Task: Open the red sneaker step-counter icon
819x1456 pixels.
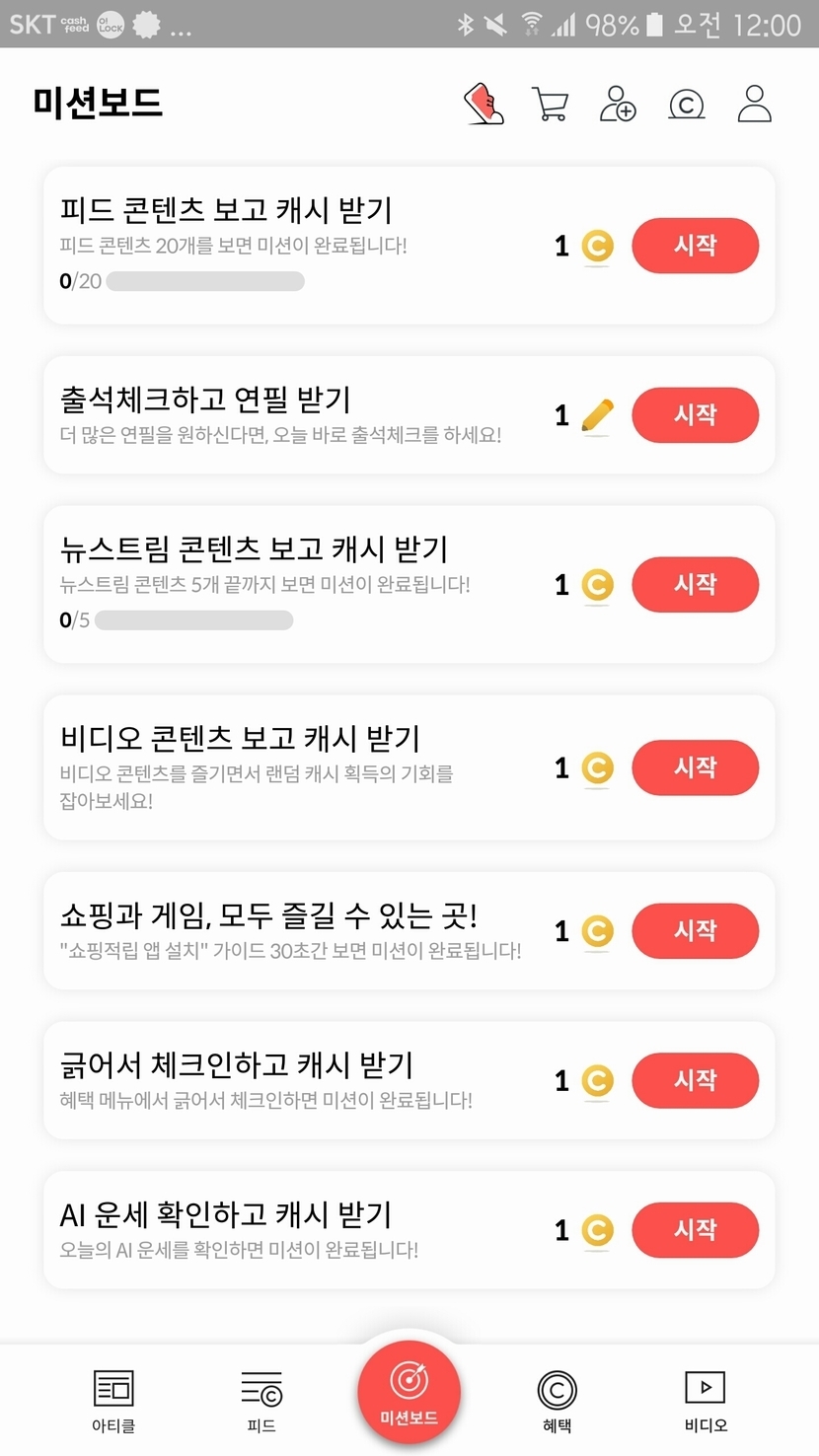Action: (x=484, y=104)
